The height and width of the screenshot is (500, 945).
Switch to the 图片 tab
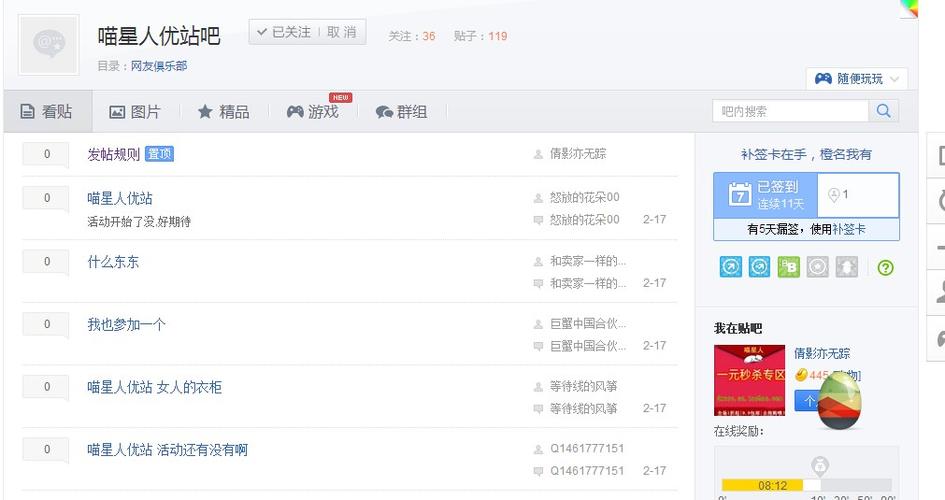pyautogui.click(x=134, y=111)
